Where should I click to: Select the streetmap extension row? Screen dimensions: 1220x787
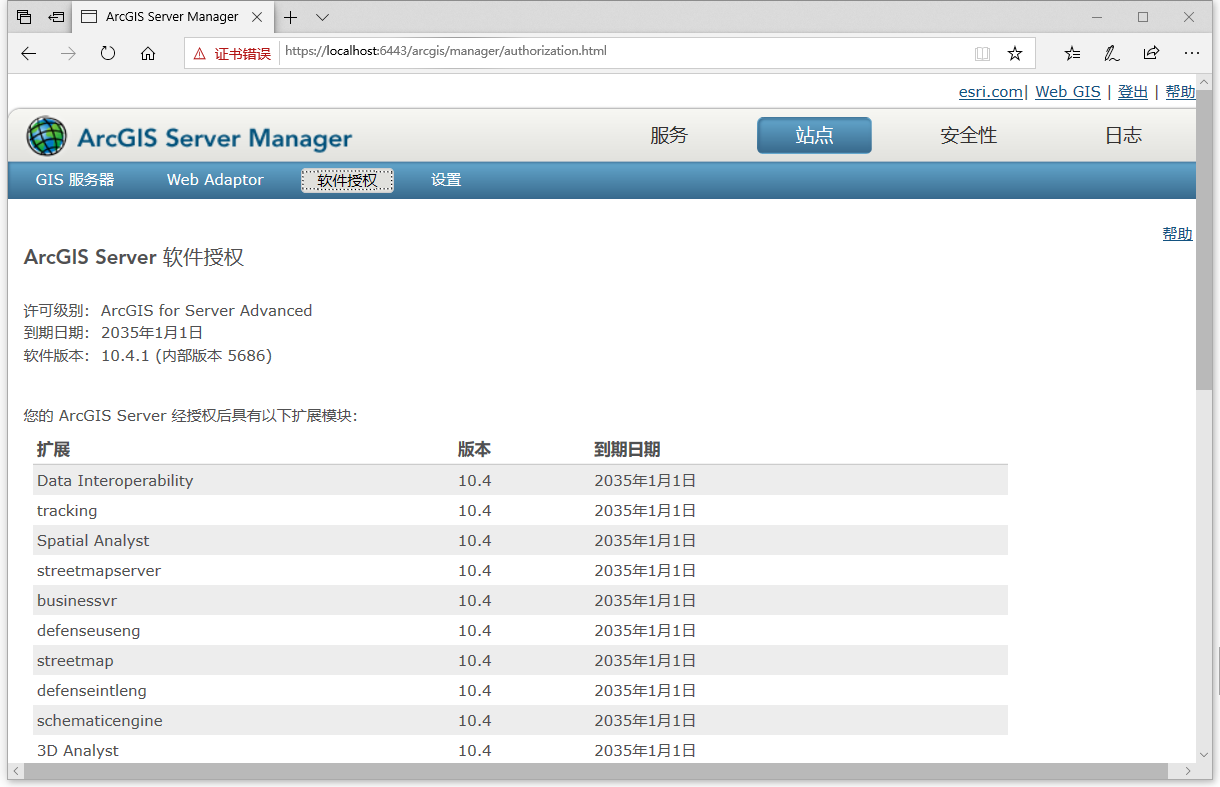[520, 660]
